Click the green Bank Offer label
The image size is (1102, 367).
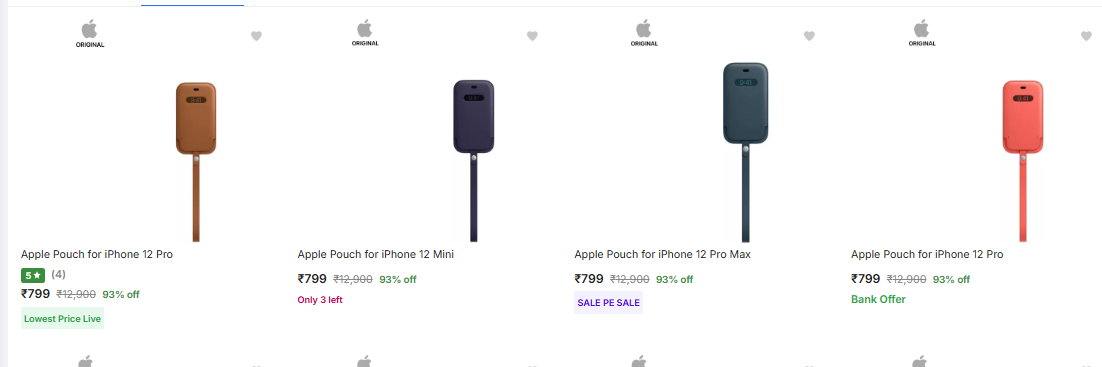pos(879,300)
